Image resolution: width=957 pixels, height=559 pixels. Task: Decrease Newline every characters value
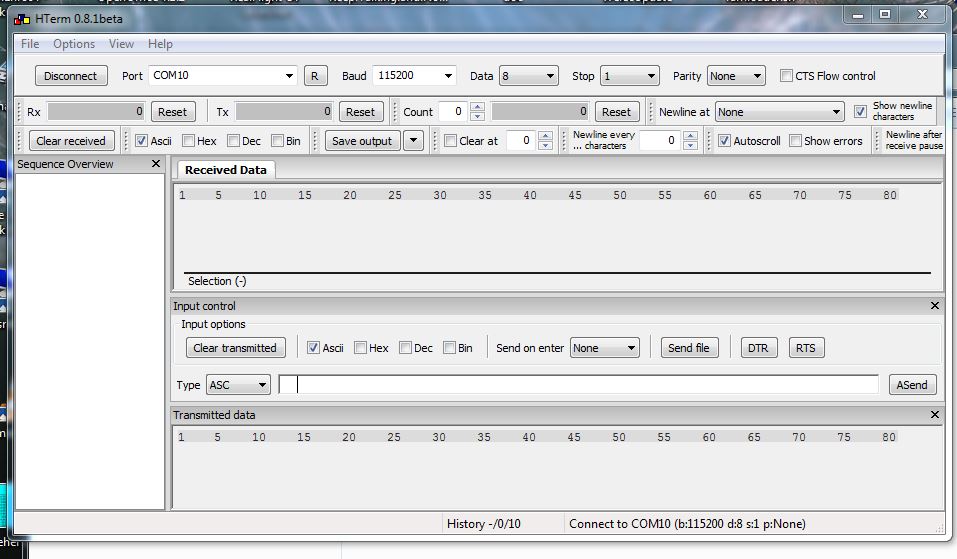[690, 145]
